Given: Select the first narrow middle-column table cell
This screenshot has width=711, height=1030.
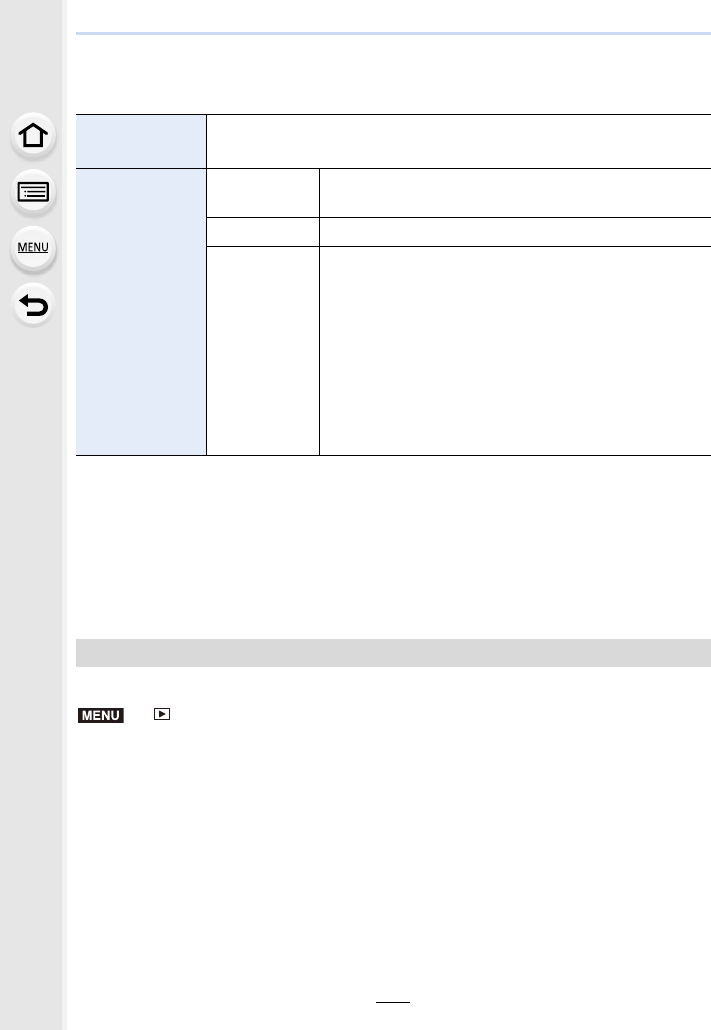Looking at the screenshot, I should pos(263,193).
